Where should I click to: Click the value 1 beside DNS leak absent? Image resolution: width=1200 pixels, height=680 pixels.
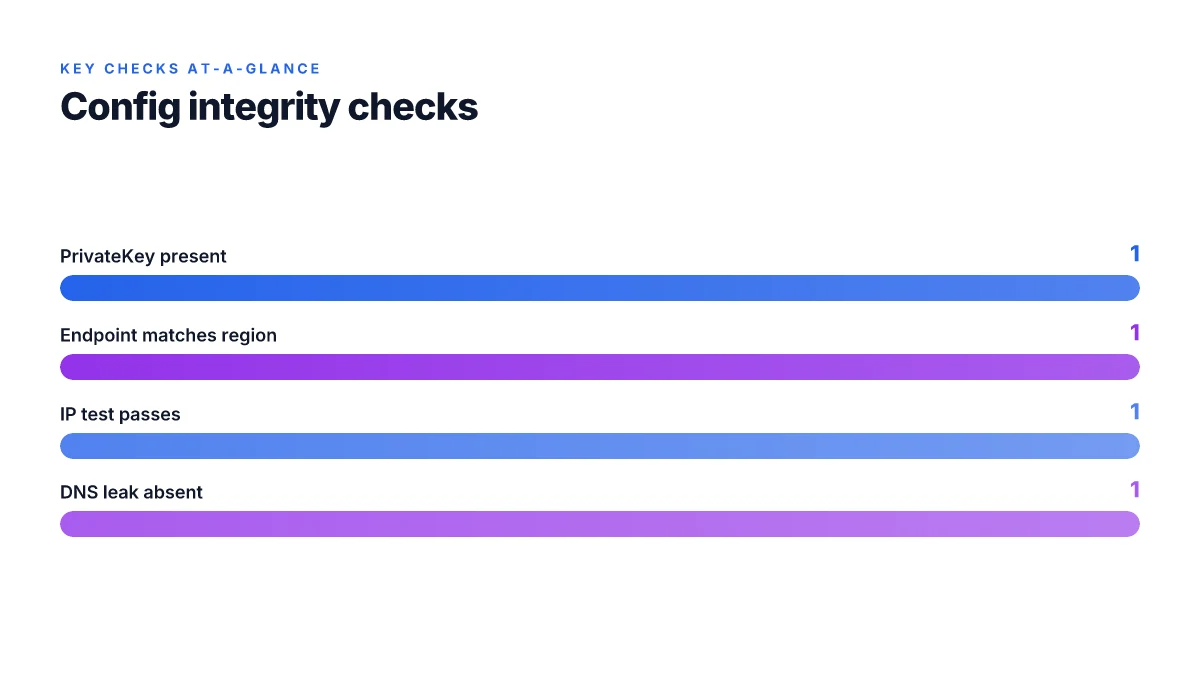click(x=1135, y=490)
